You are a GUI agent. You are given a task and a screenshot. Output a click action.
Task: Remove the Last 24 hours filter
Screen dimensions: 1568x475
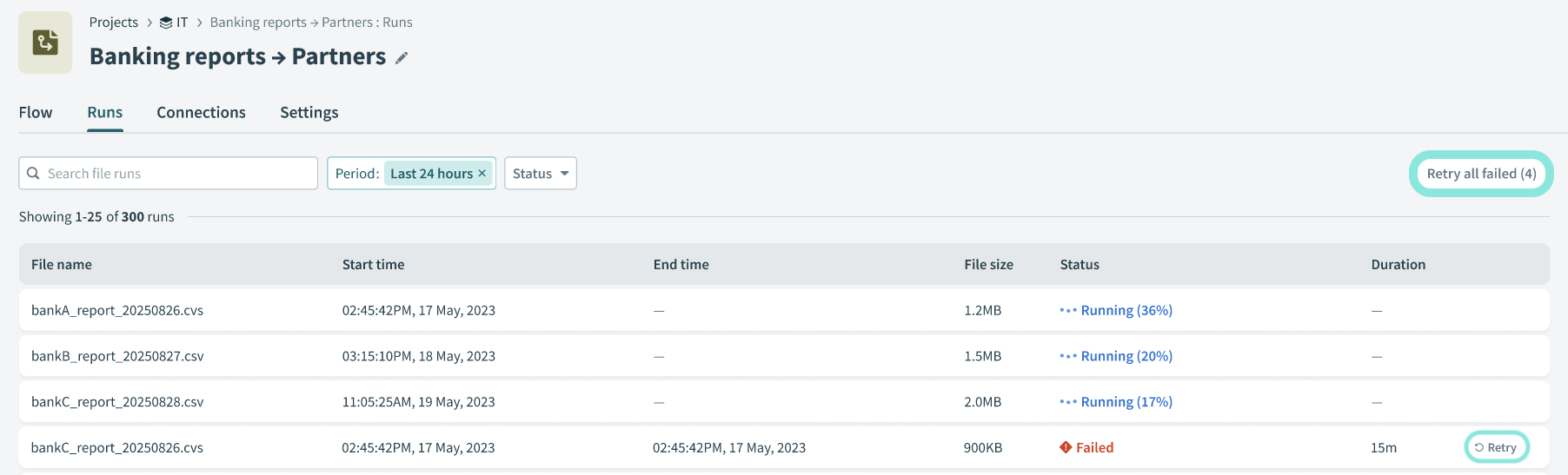click(482, 174)
